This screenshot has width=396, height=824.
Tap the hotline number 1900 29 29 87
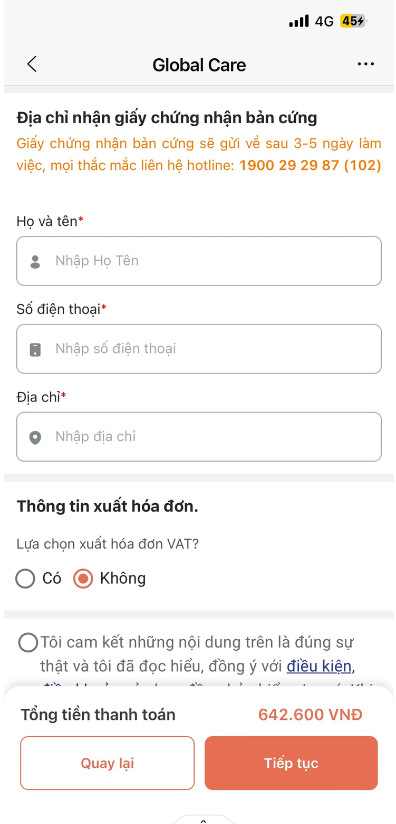pyautogui.click(x=289, y=166)
